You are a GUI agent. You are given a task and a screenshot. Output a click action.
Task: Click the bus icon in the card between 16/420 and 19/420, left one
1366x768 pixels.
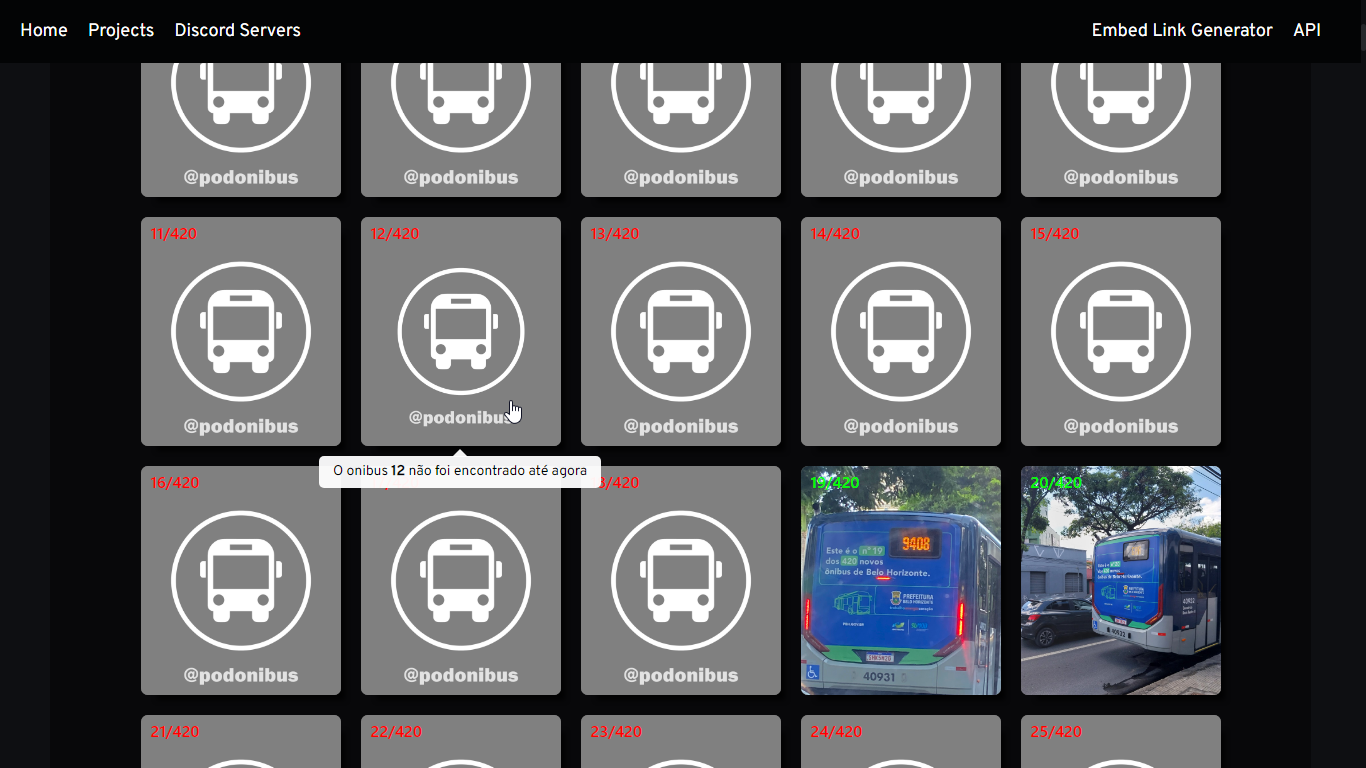point(461,580)
